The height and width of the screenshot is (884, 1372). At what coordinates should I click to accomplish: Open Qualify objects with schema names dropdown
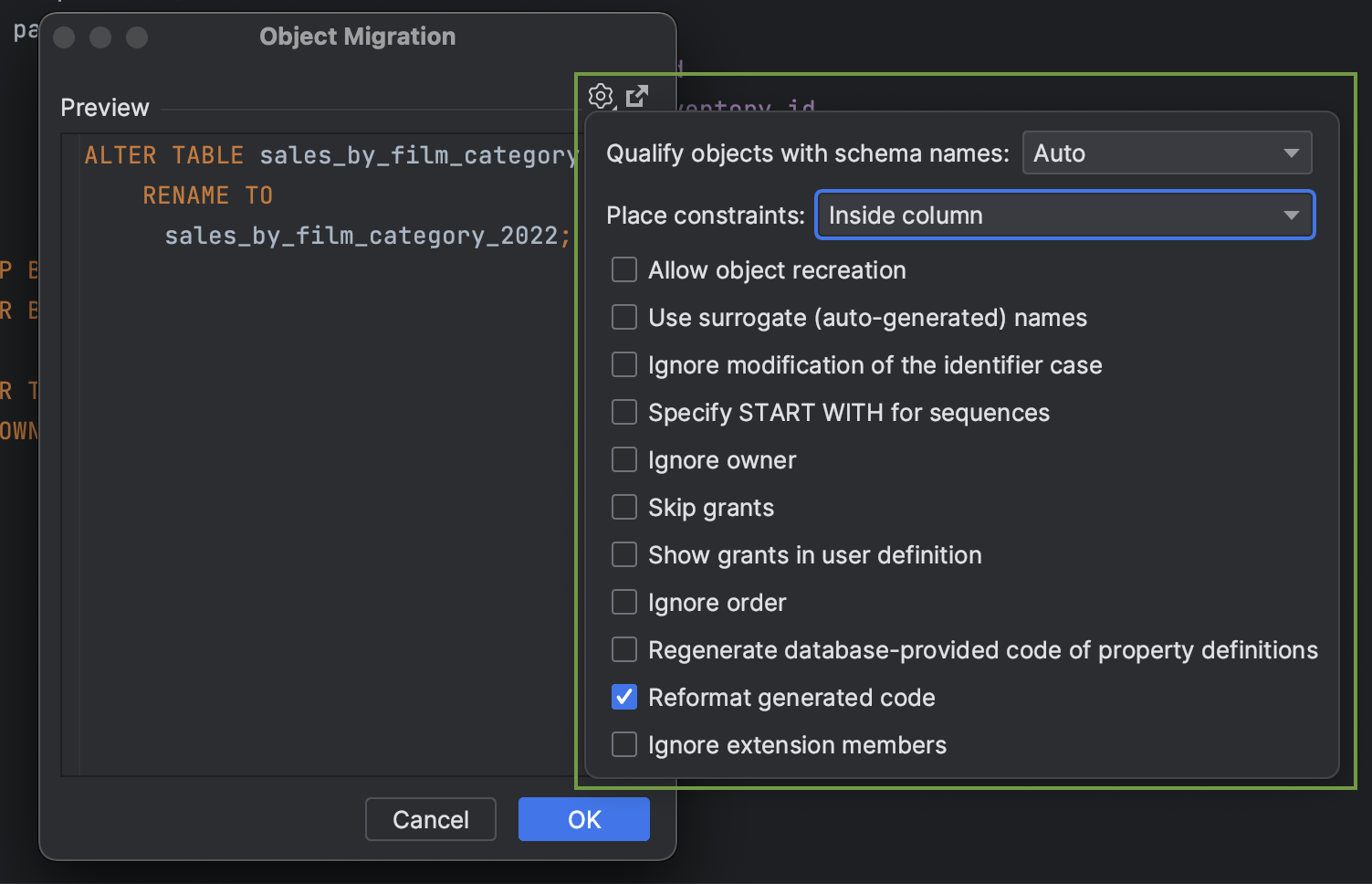(x=1167, y=153)
